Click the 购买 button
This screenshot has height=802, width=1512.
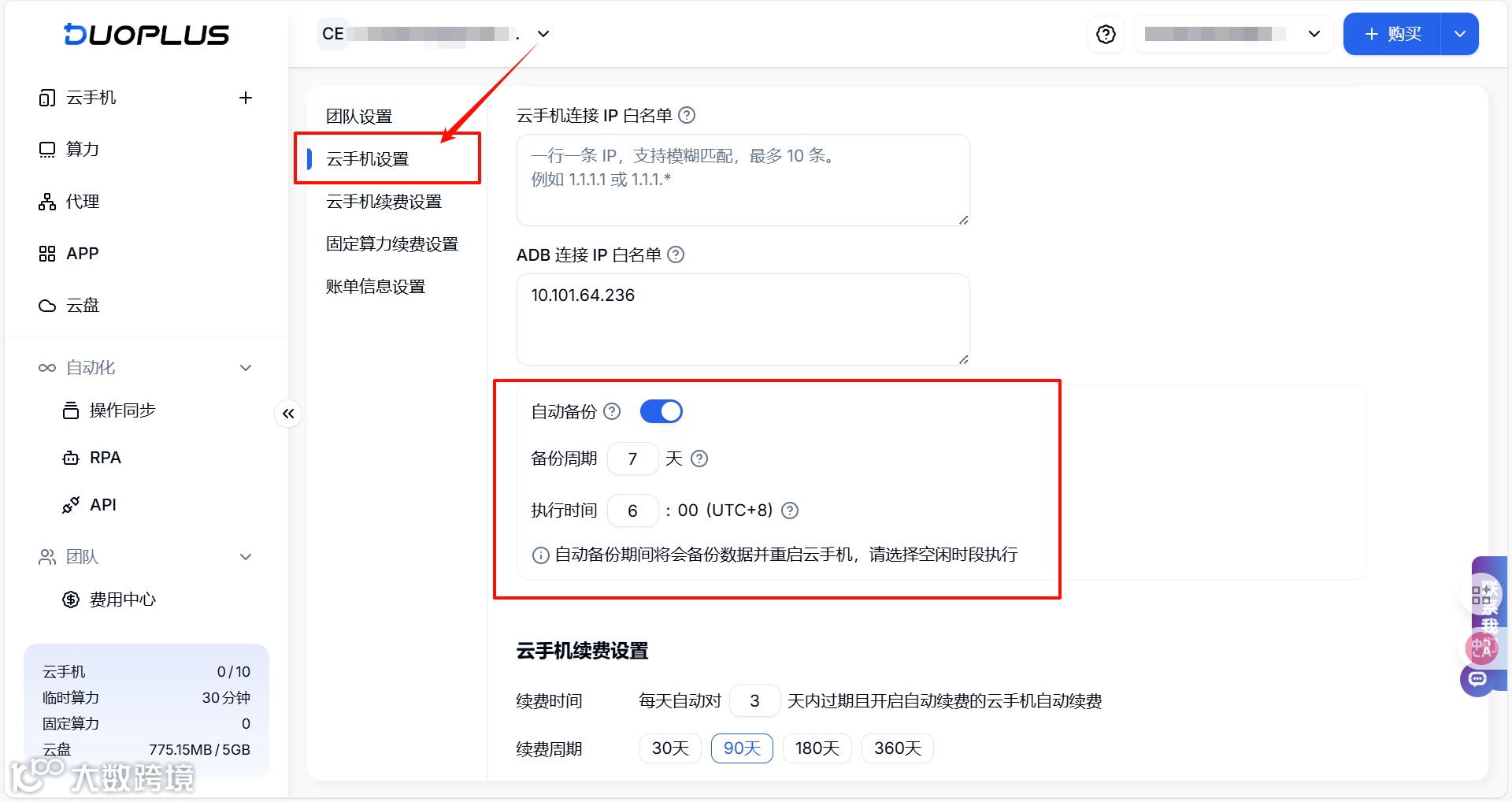click(x=1392, y=34)
